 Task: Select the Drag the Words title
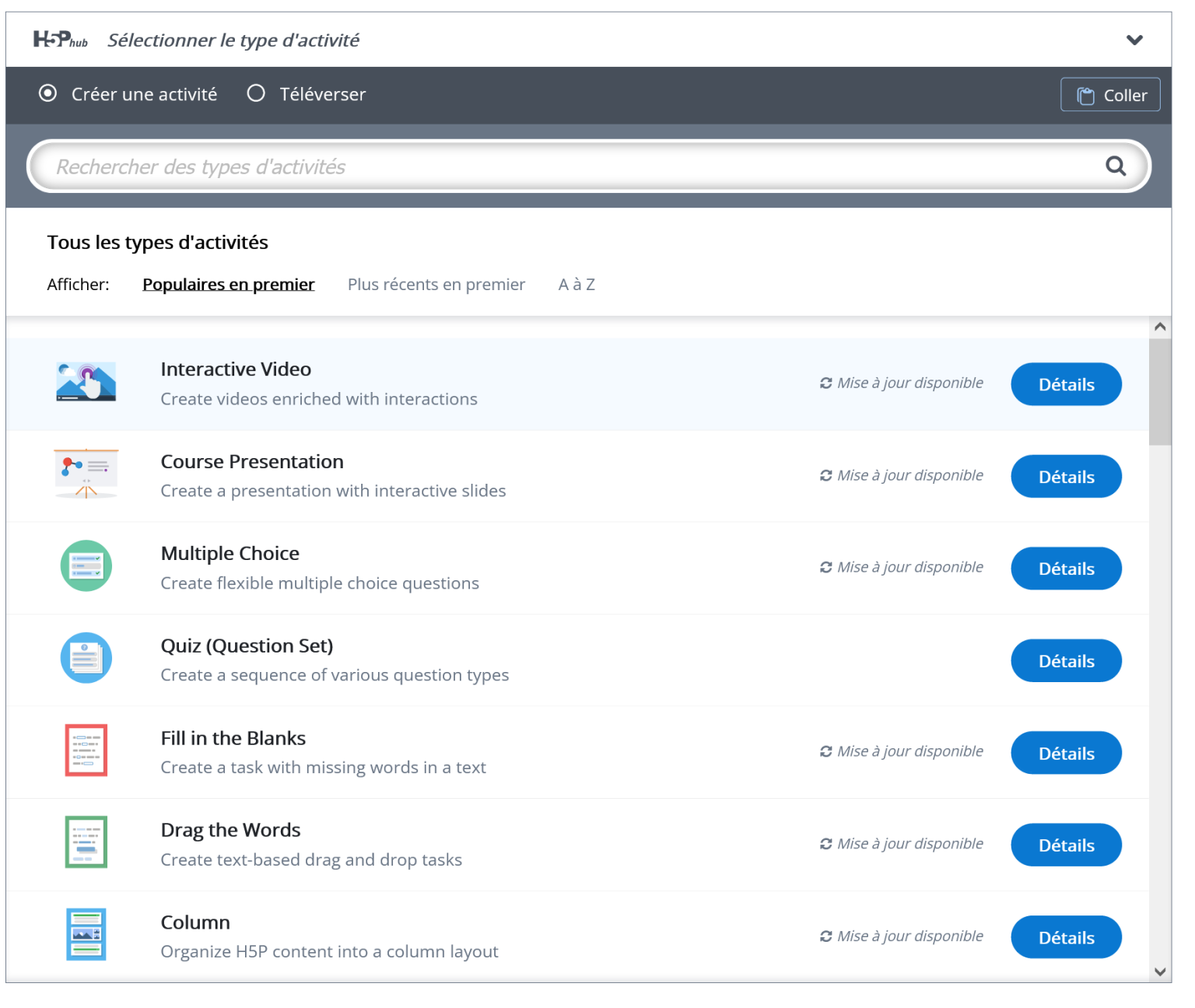[230, 830]
